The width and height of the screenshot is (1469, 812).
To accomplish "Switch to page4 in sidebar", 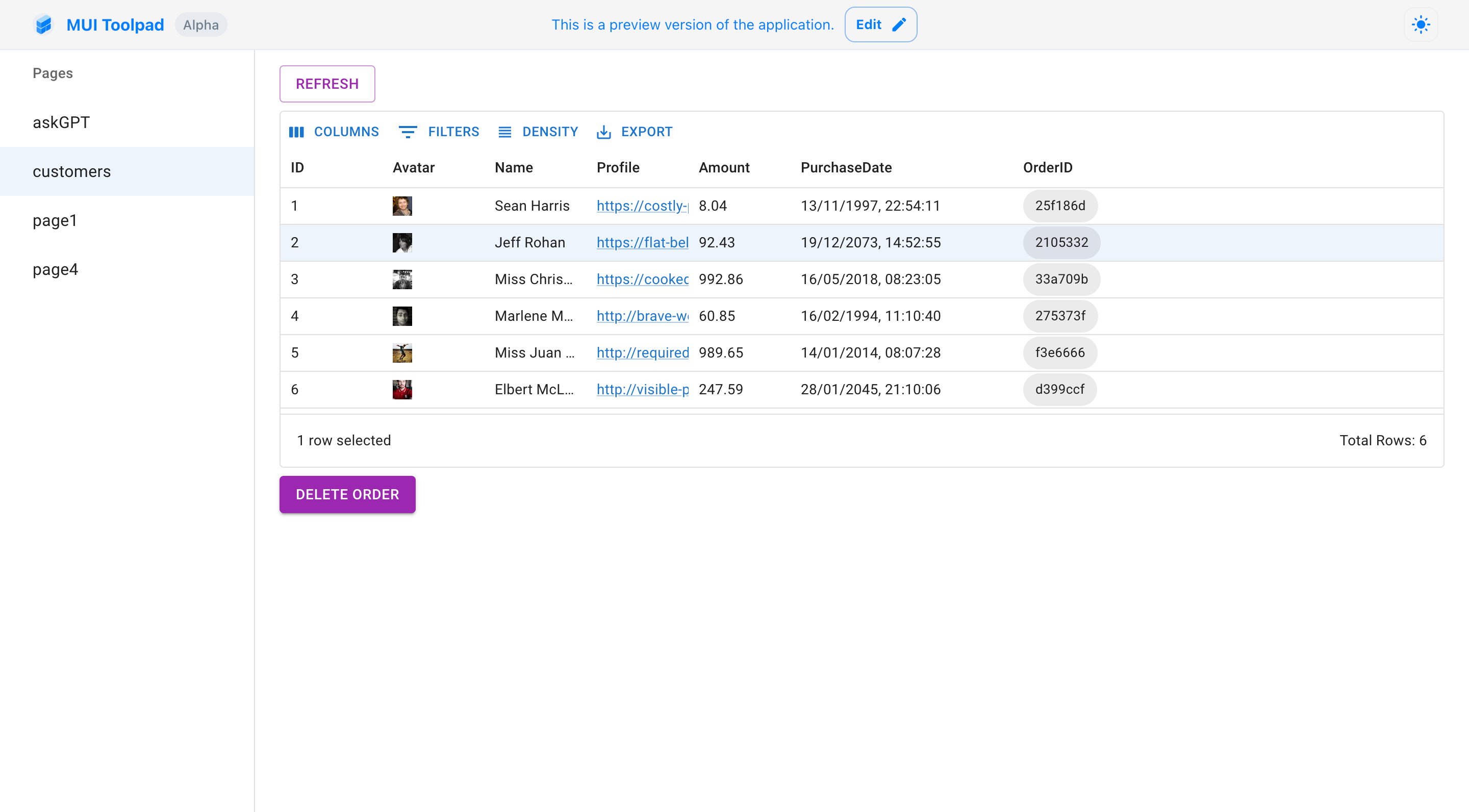I will [x=55, y=269].
